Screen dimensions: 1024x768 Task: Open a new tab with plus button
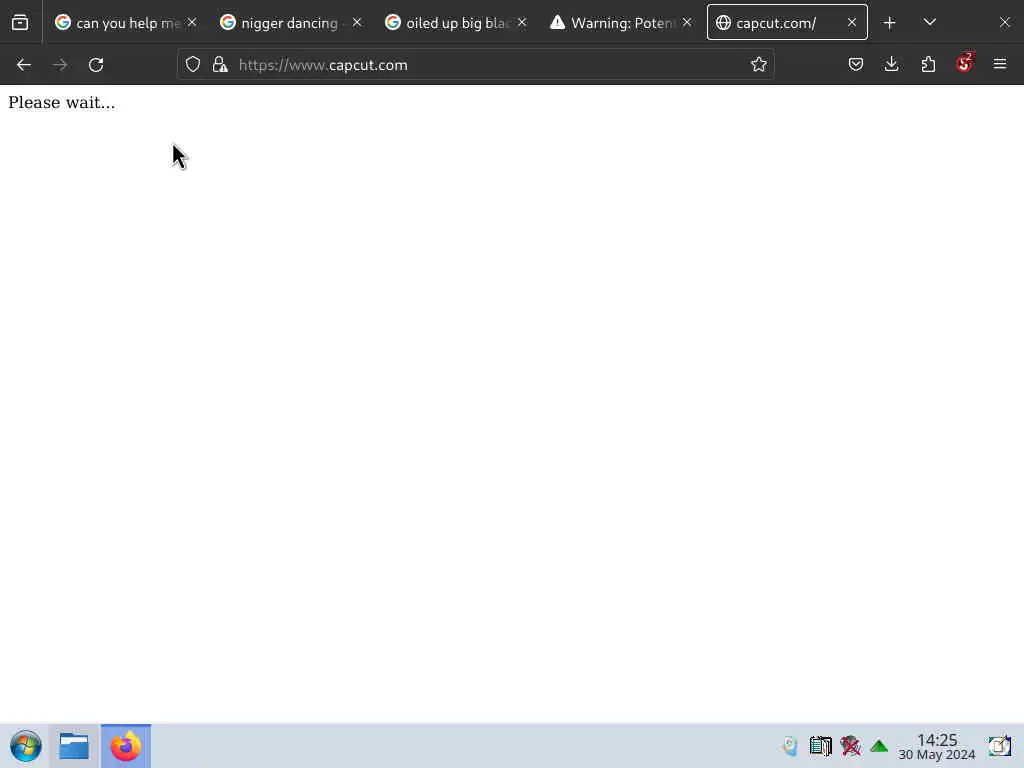point(889,23)
